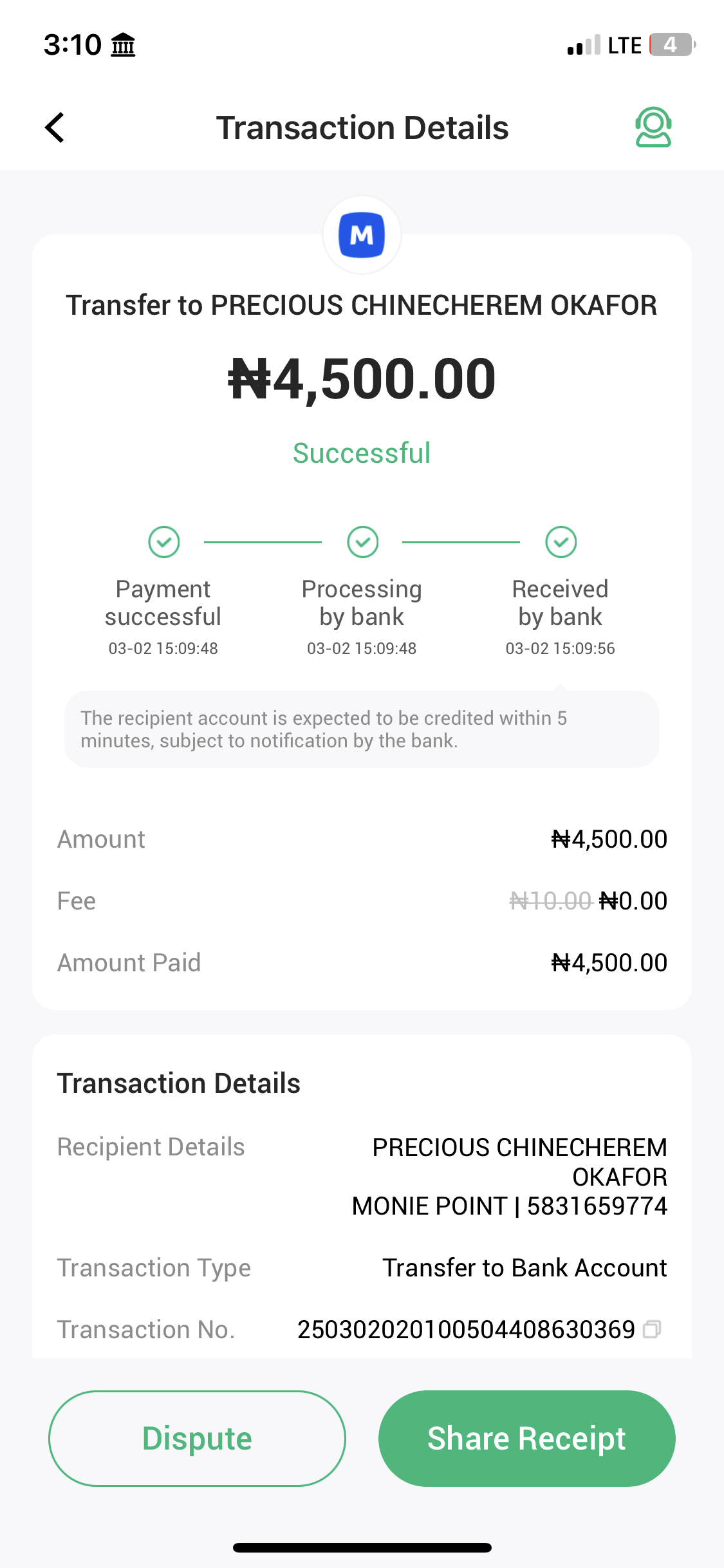724x1568 pixels.
Task: Tap the Processing by bank checkmark
Action: click(x=362, y=542)
